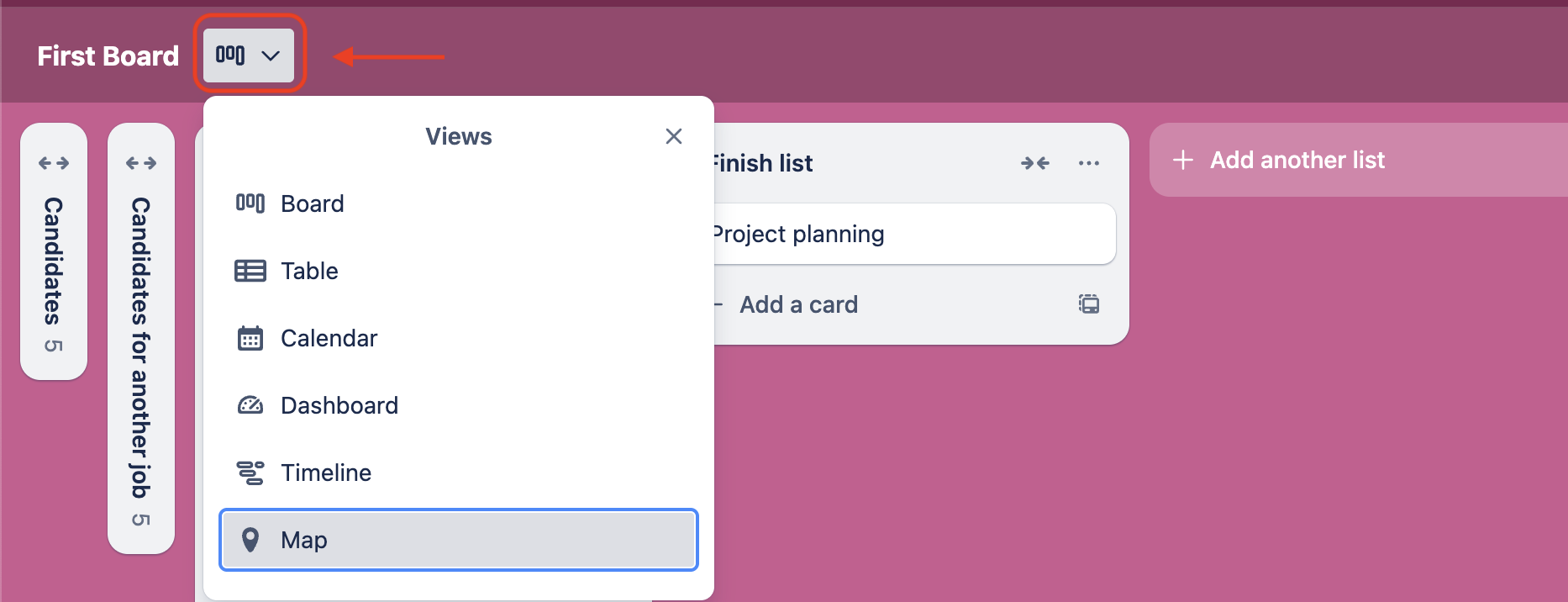Open the Finish list actions menu
This screenshot has height=602, width=1568.
coord(1089,162)
